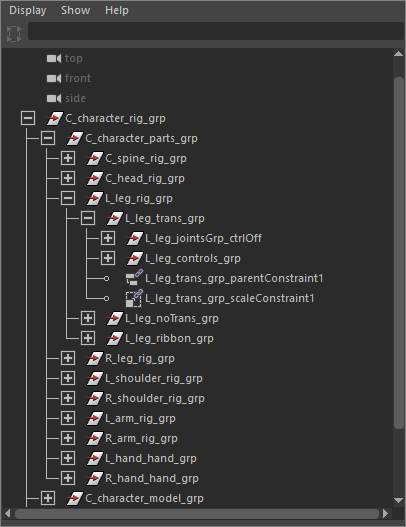
Task: Click the L_leg_ribbon_grp transform icon
Action: [x=115, y=338]
